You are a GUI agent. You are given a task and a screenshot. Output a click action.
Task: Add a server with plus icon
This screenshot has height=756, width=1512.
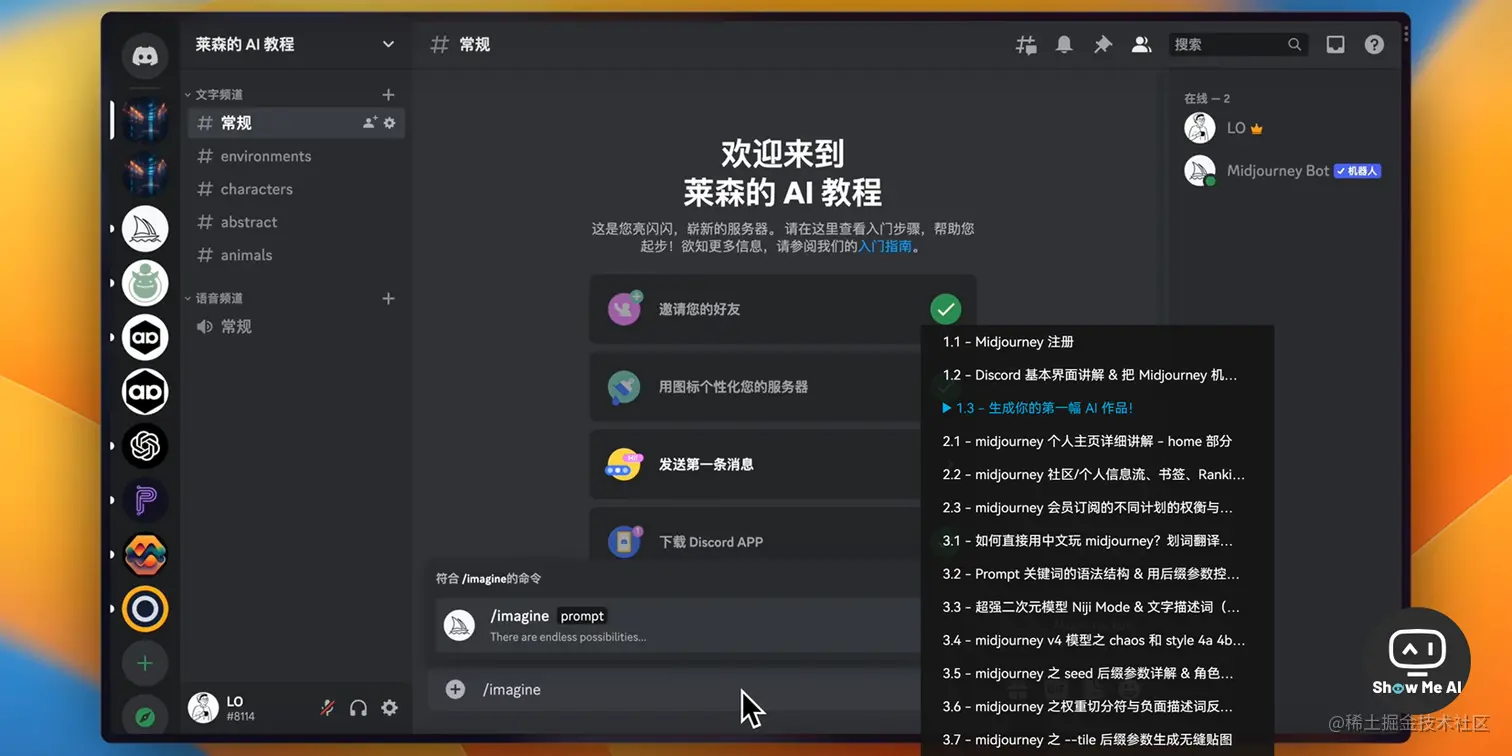pyautogui.click(x=145, y=663)
